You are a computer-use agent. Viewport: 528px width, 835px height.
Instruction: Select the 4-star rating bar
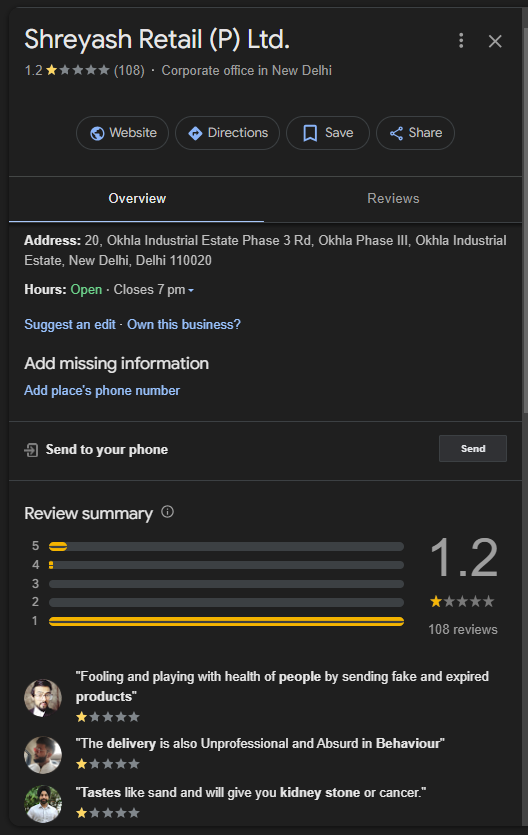[x=226, y=565]
